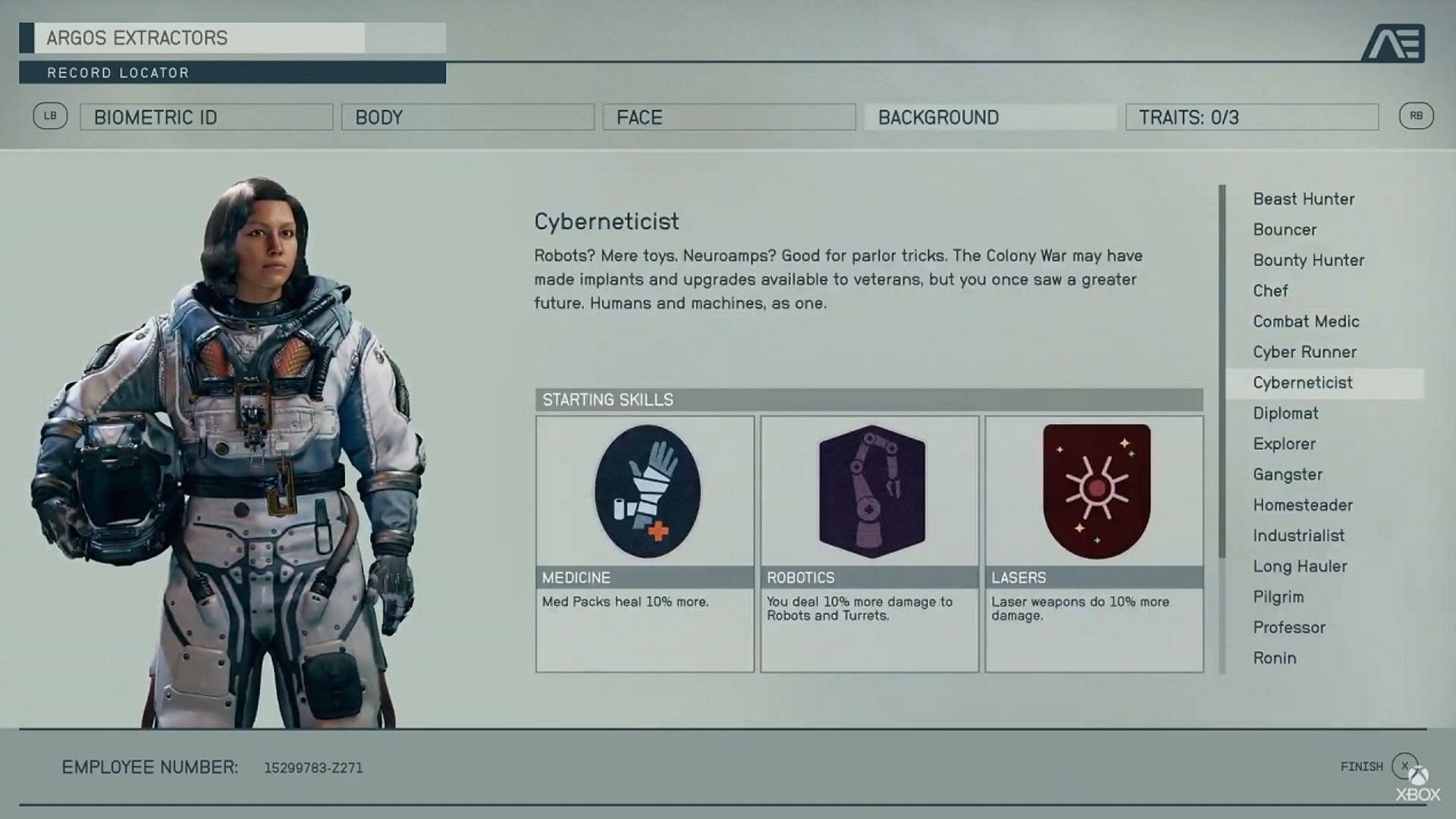Click FINISH button to confirm character
Screen dimensions: 1456x819
pos(1375,767)
